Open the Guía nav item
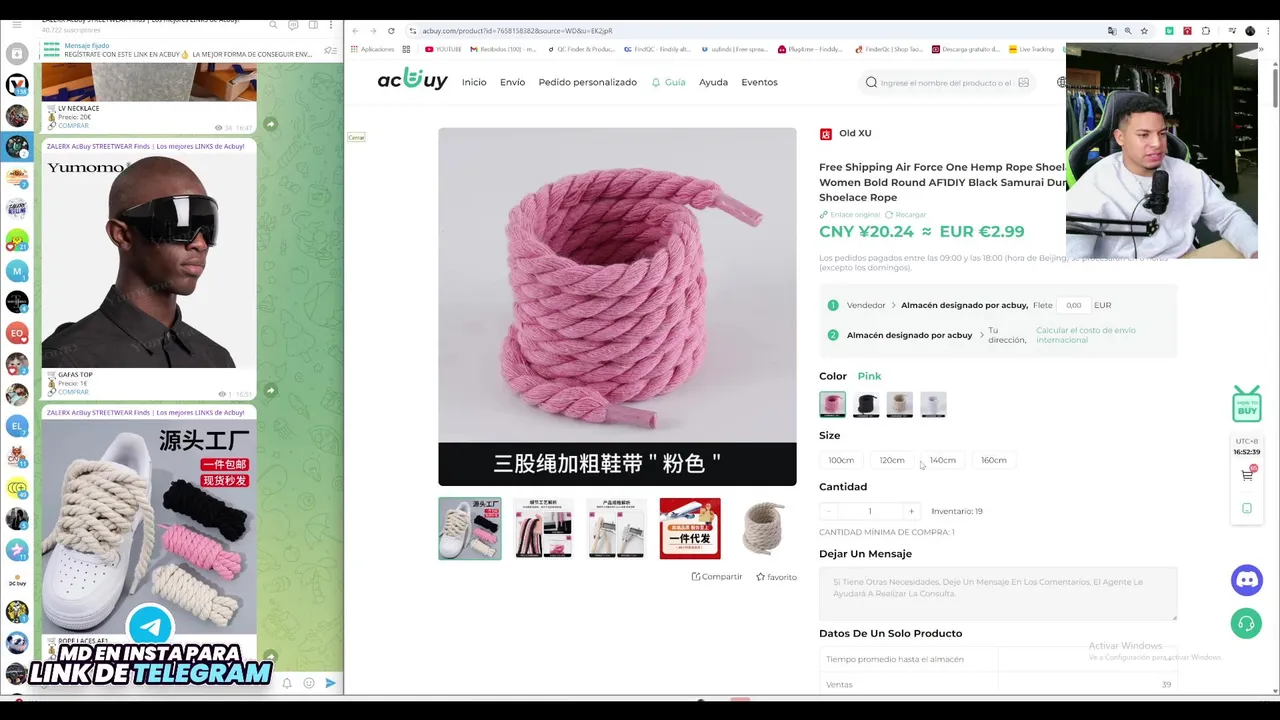 pos(669,82)
